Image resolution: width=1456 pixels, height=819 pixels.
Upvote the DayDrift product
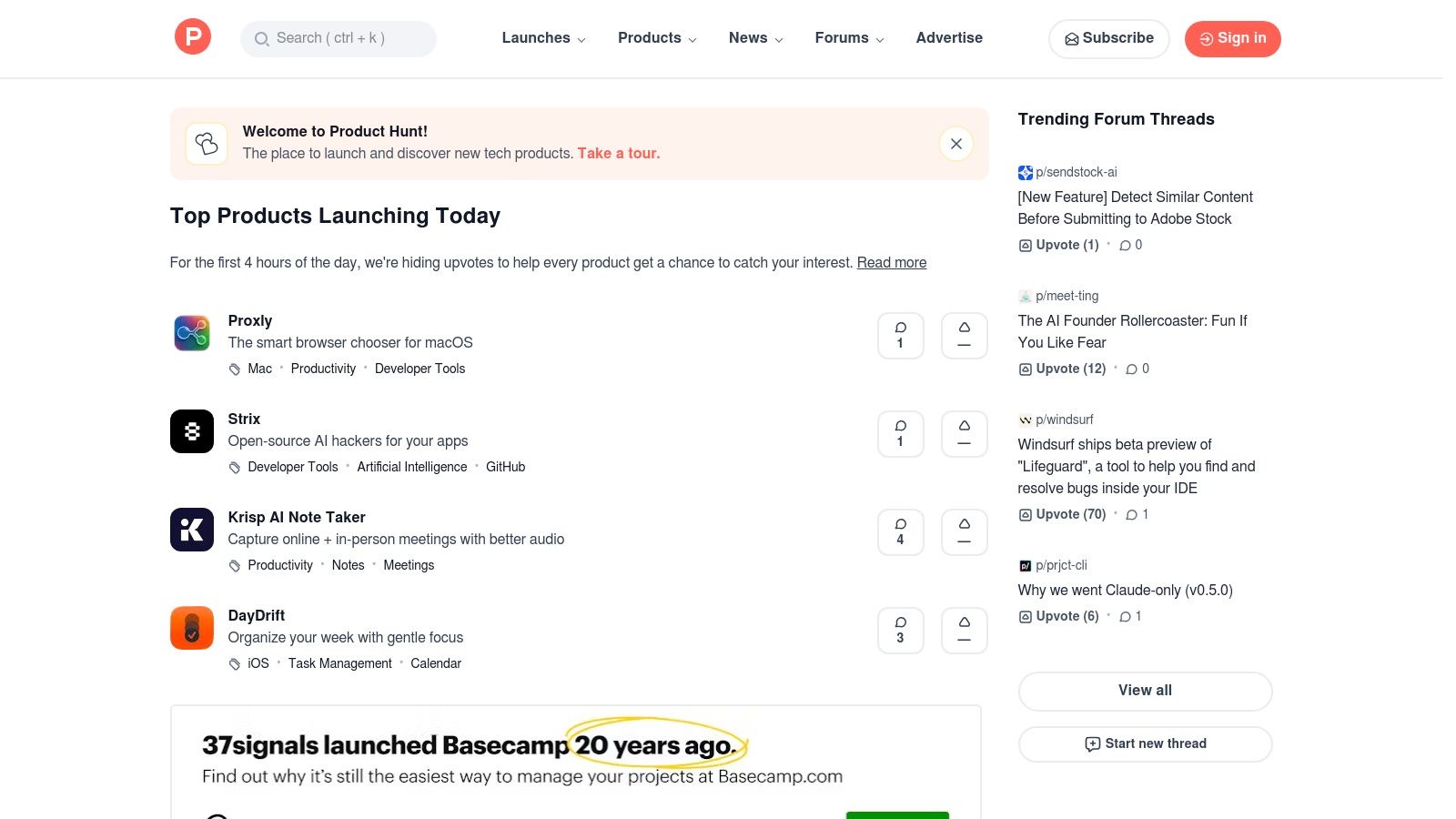(964, 630)
